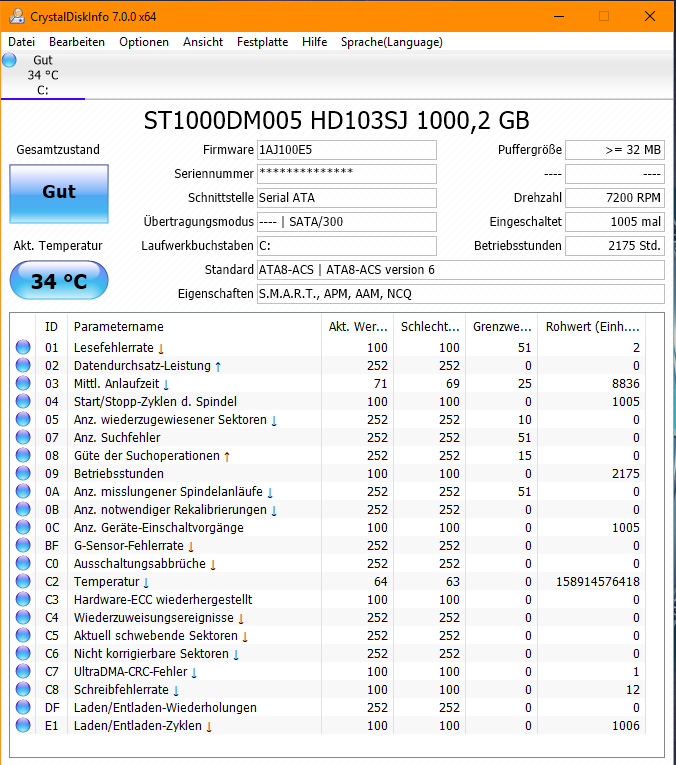Click status orb for Geräte-Einschaltvorgänge row
Viewport: 676px width, 765px height.
[x=23, y=527]
